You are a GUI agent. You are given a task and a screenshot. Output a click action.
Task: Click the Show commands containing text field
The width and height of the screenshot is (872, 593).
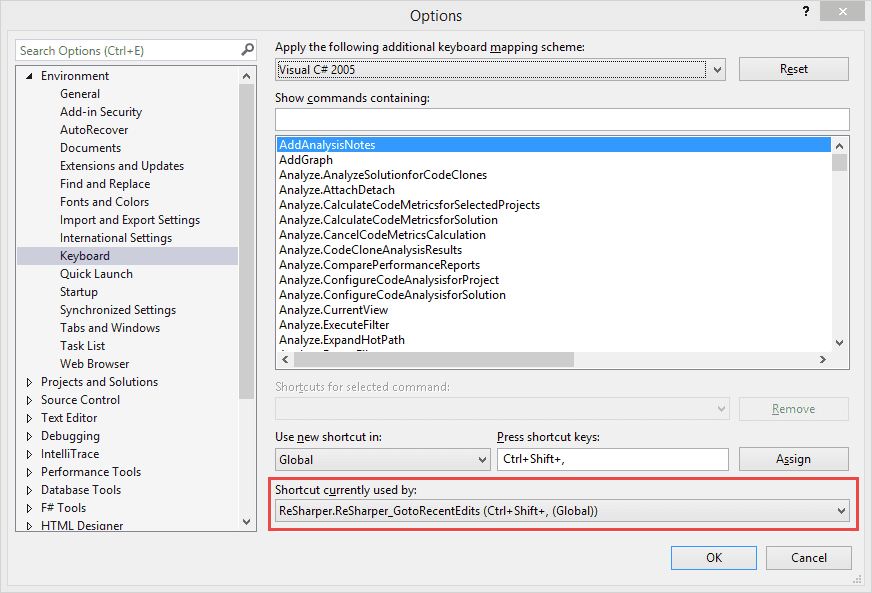(561, 119)
